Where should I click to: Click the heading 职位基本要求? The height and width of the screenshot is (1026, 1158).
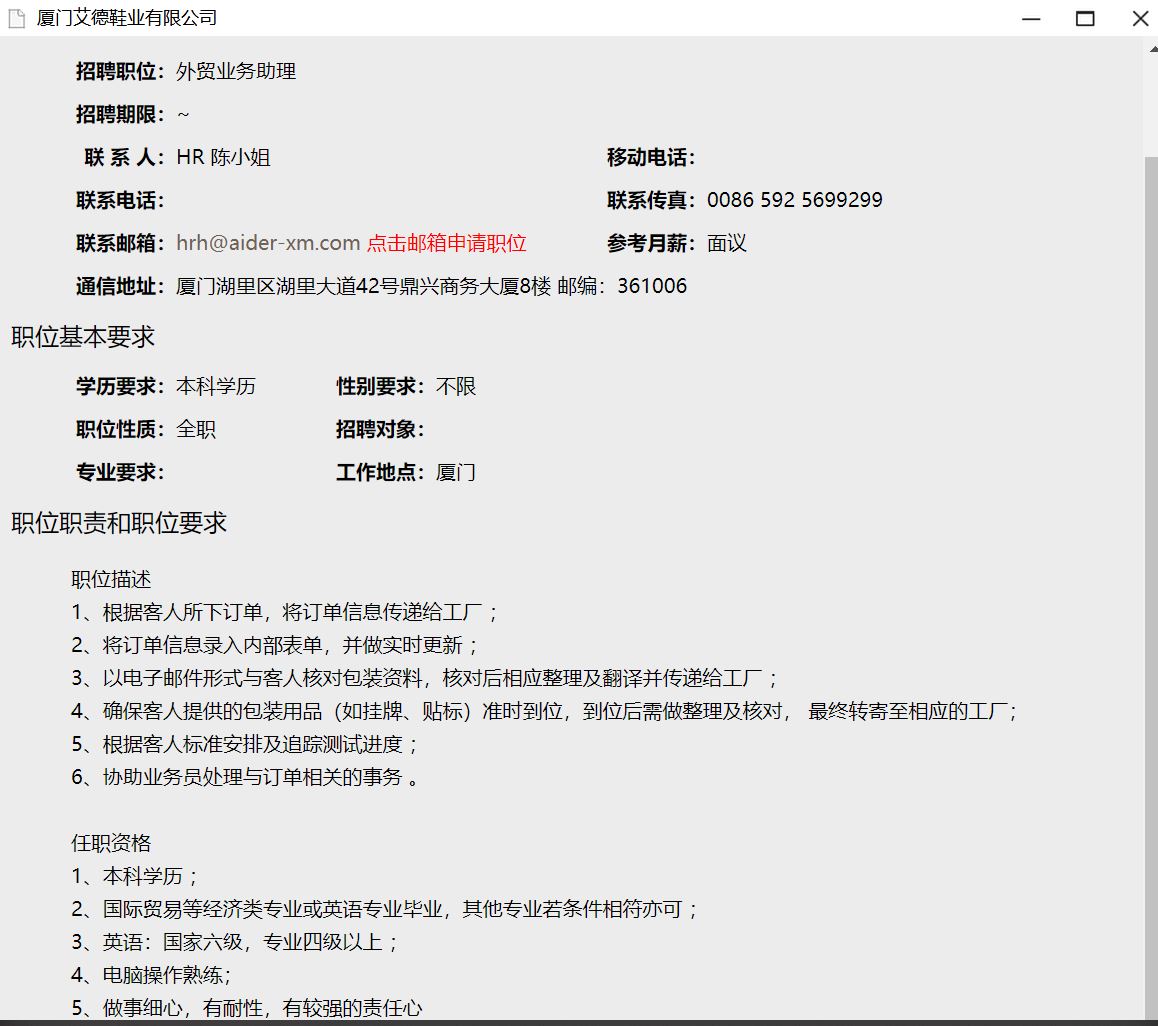pos(83,337)
